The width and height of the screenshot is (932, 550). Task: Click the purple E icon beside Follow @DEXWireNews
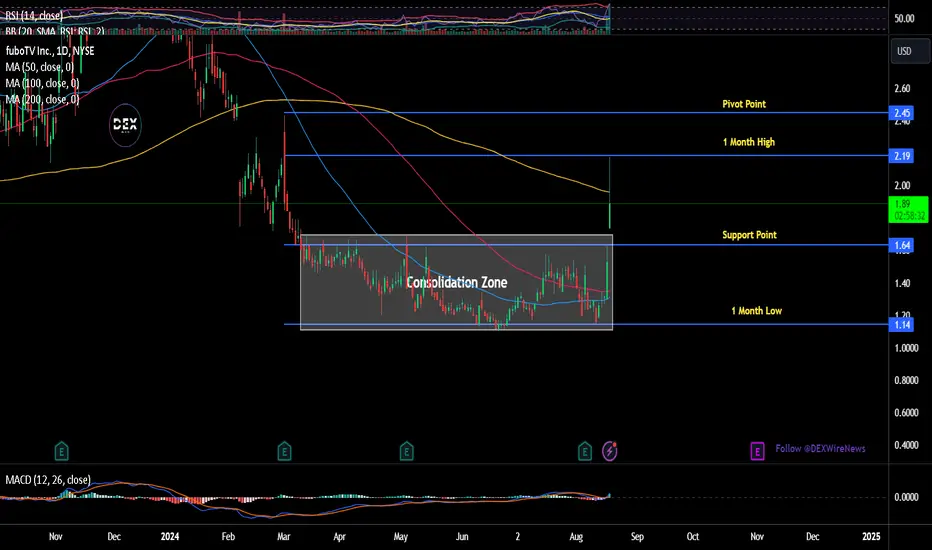point(757,451)
